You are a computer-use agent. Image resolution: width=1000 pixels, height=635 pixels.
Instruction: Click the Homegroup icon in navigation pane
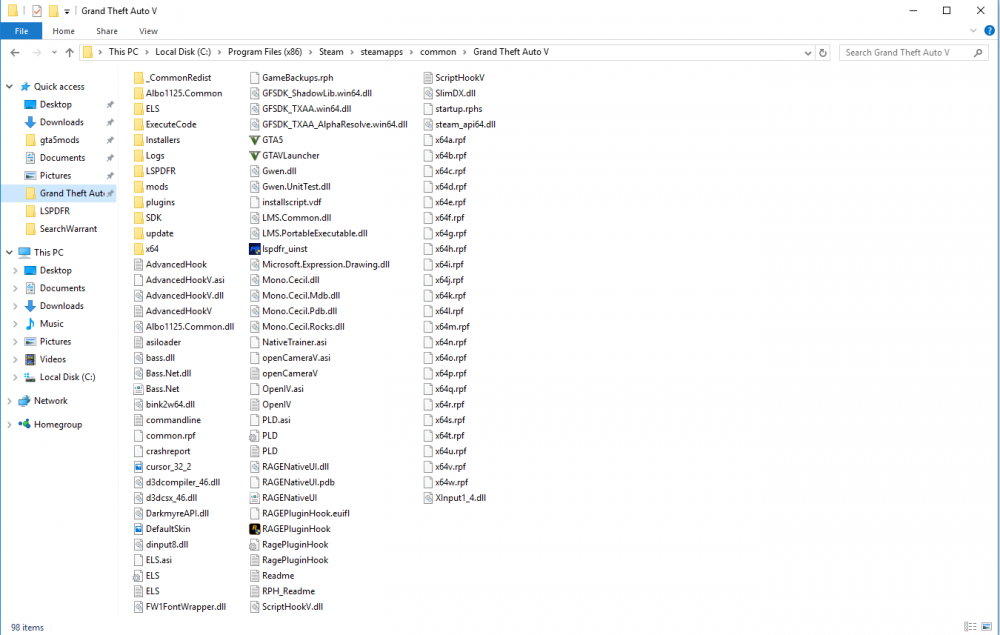[x=24, y=425]
